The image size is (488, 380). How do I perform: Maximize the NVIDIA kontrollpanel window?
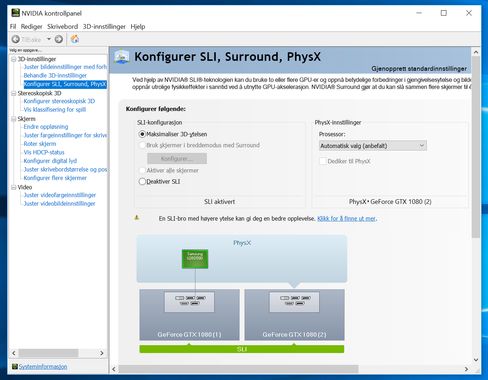click(444, 13)
